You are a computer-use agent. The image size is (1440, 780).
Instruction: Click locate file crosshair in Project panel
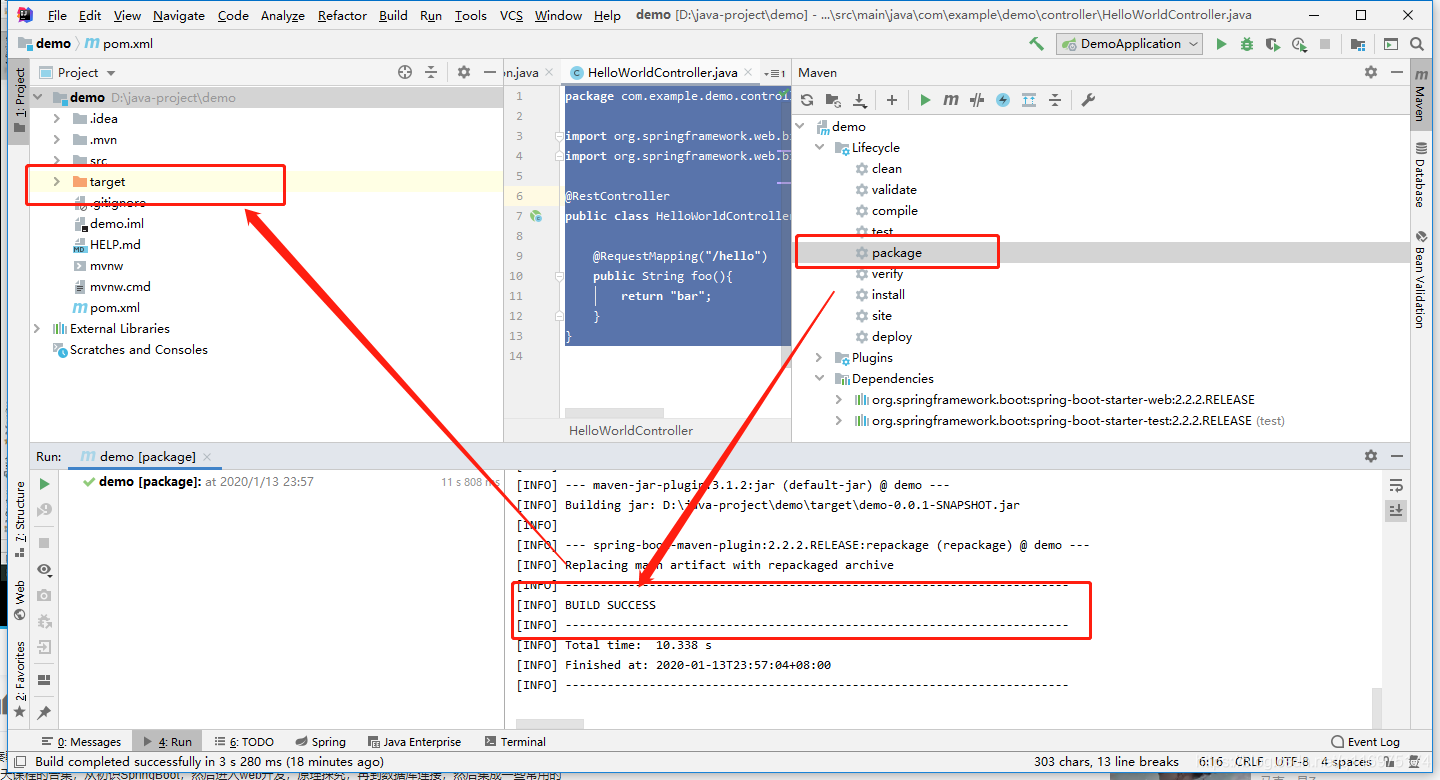(x=405, y=72)
